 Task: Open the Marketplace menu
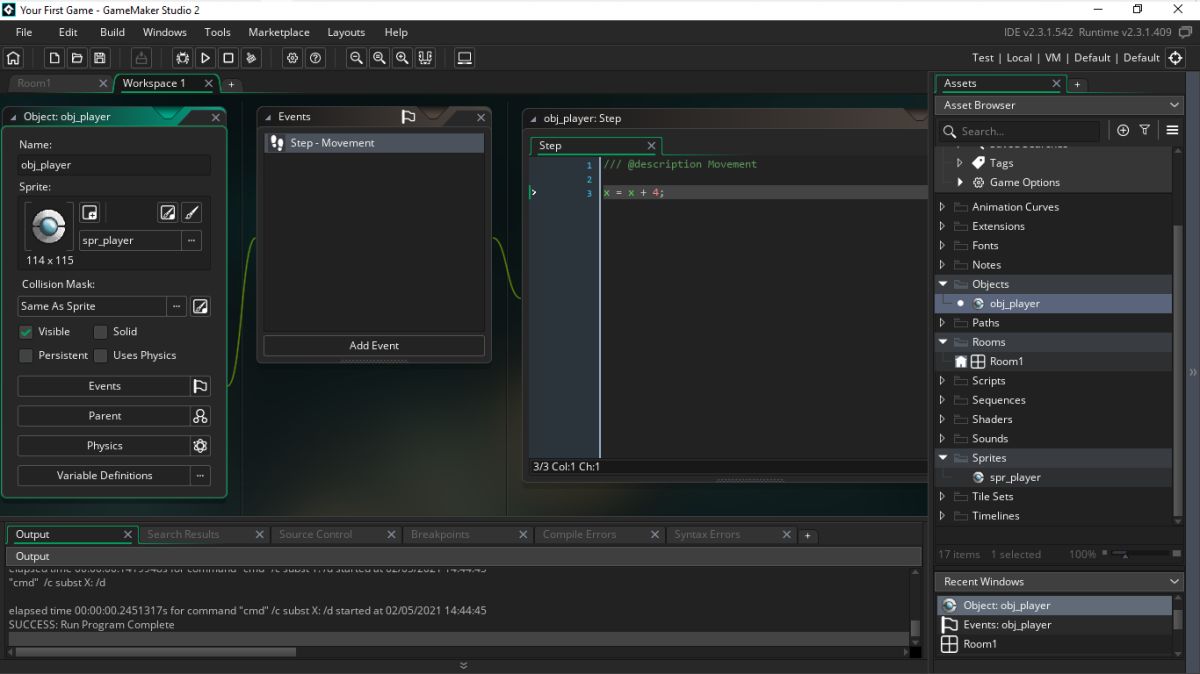[x=279, y=32]
